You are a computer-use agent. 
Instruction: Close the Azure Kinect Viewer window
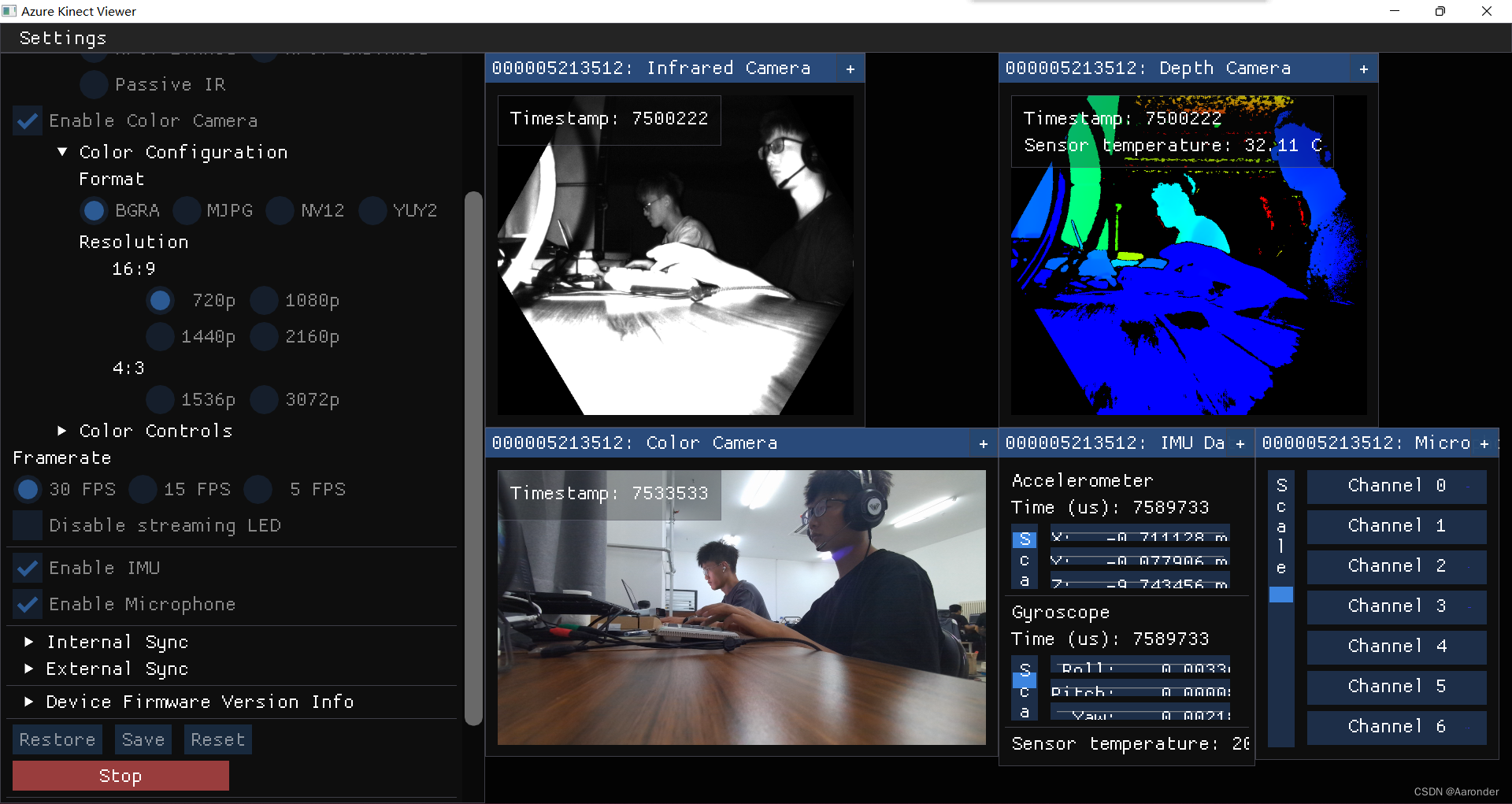pos(1487,11)
